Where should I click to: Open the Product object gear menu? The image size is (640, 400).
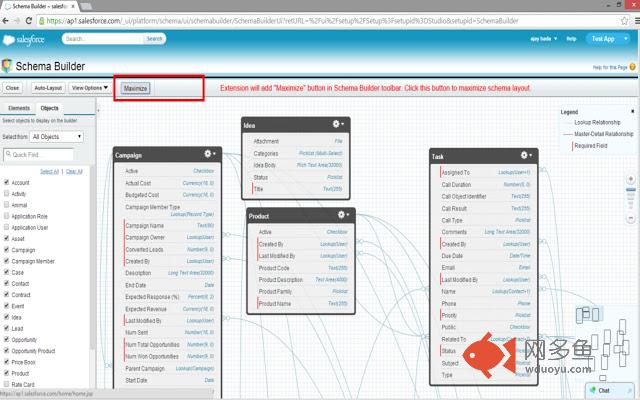pyautogui.click(x=343, y=215)
